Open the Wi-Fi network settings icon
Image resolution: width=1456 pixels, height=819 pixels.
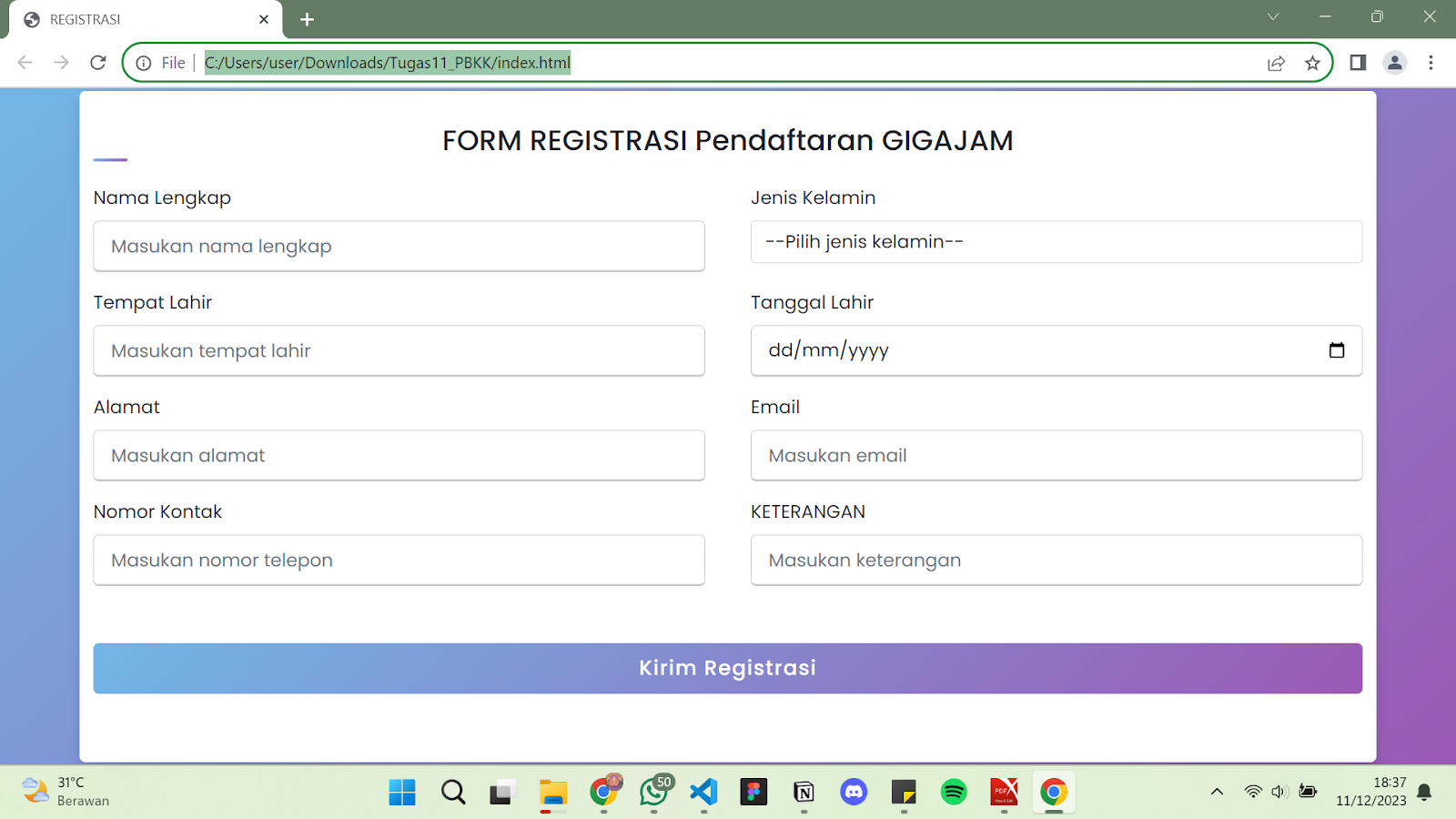(1253, 792)
